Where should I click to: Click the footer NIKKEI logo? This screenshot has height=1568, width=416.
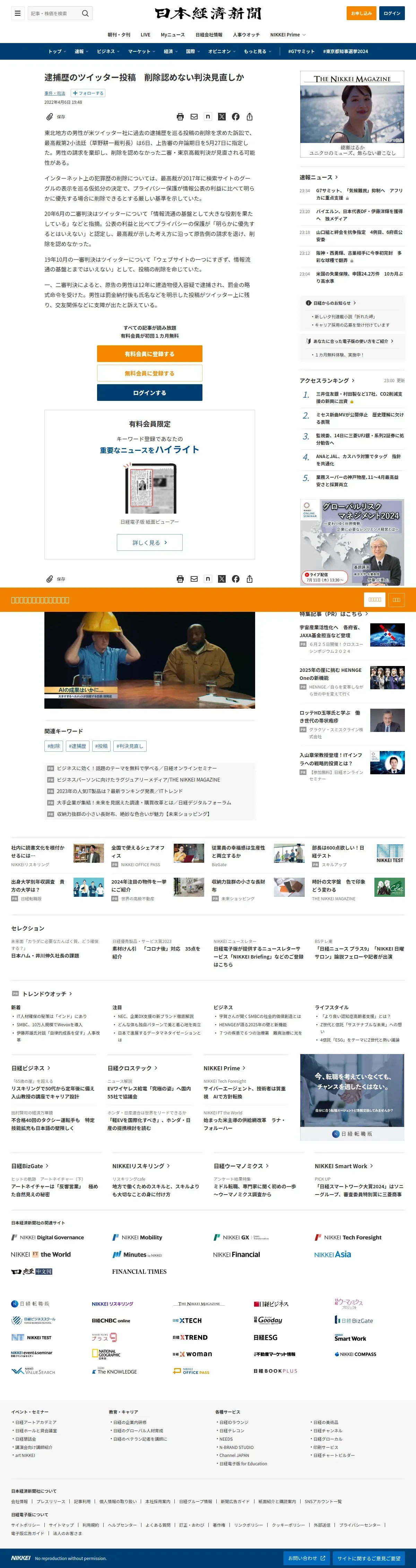coord(21,1558)
